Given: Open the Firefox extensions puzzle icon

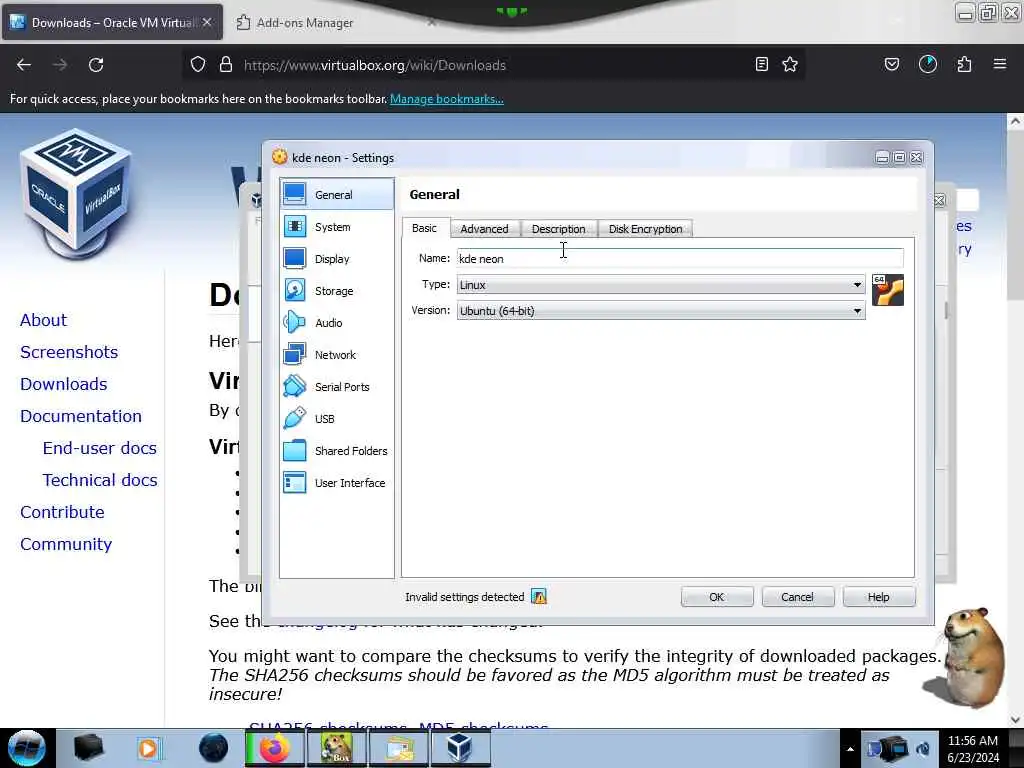Looking at the screenshot, I should (x=964, y=64).
